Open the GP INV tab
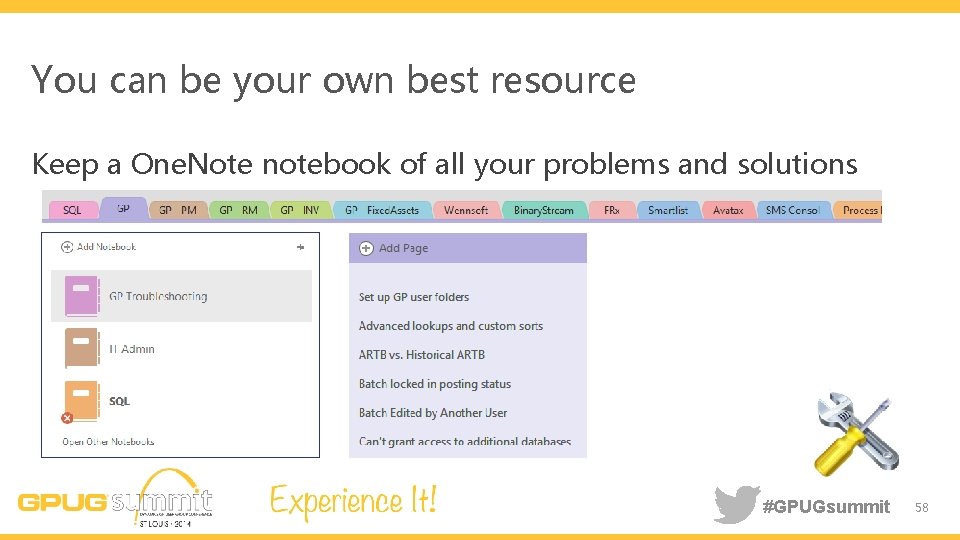960x540 pixels. [300, 210]
